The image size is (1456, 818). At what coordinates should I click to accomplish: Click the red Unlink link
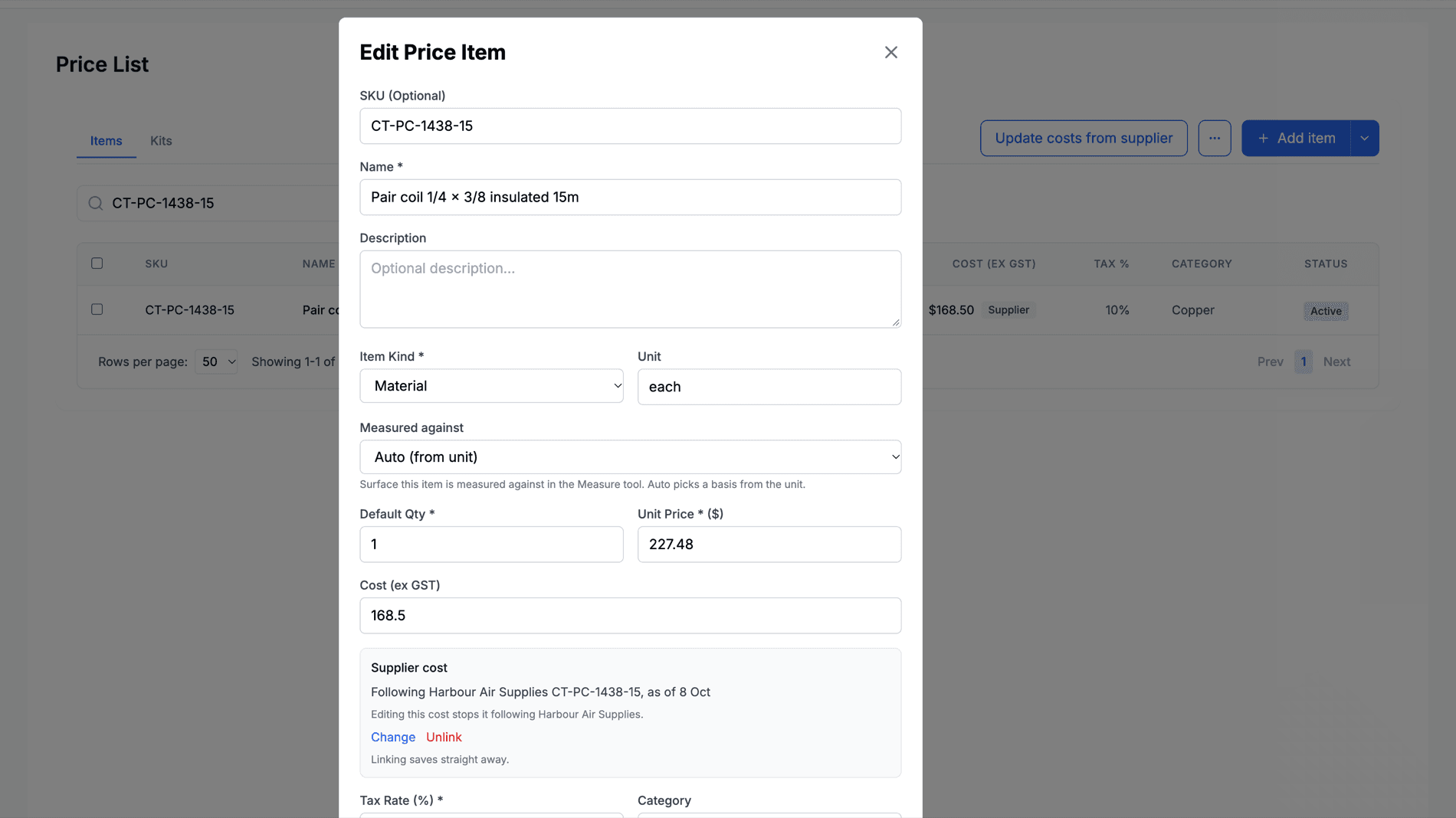coord(444,737)
